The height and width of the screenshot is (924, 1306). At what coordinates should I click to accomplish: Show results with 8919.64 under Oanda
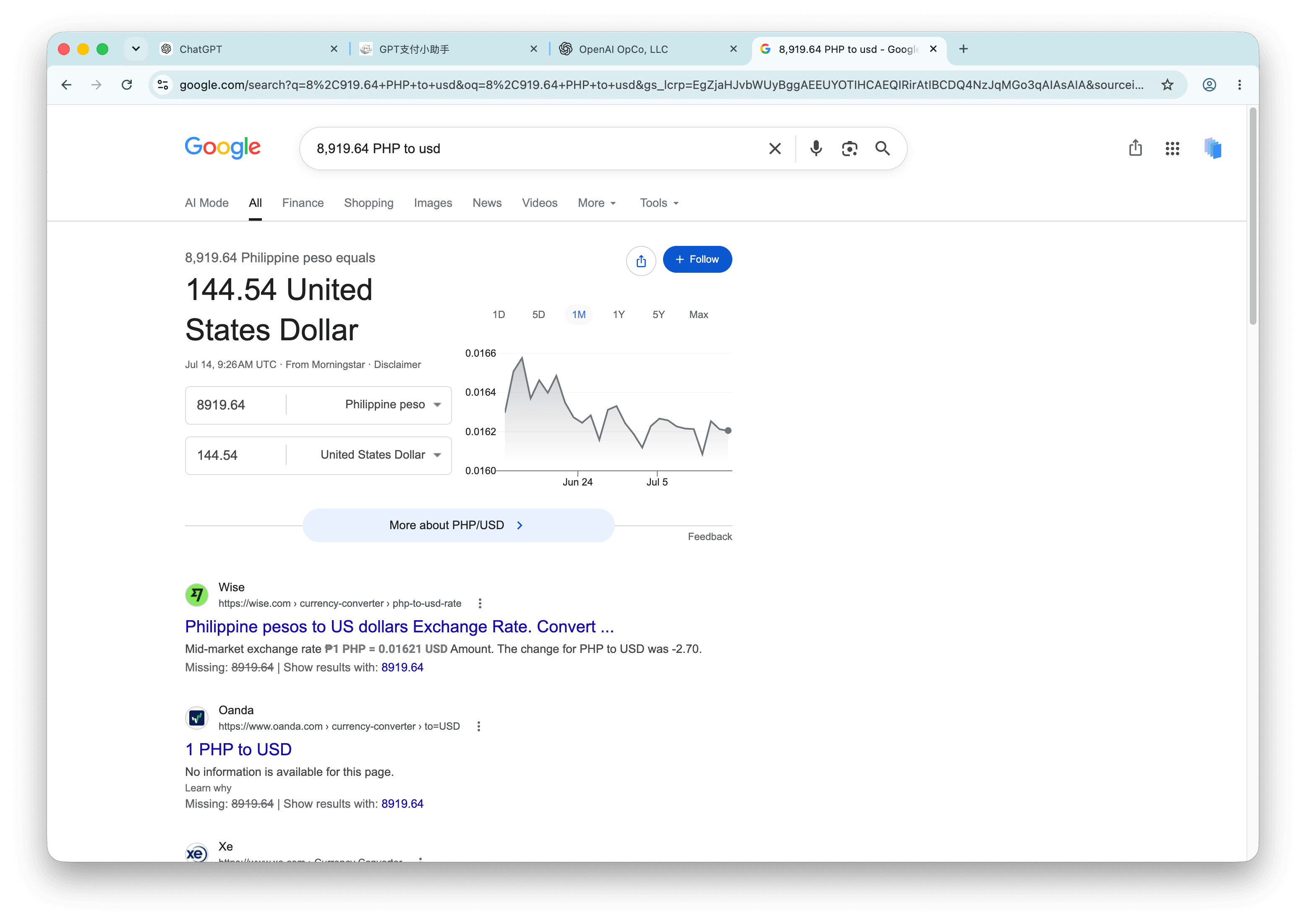coord(402,804)
